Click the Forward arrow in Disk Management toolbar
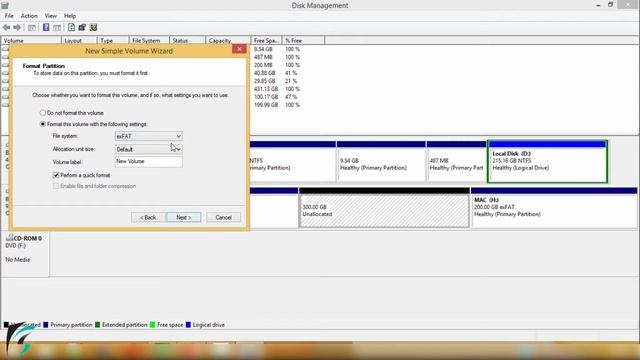This screenshot has height=360, width=640. coord(17,27)
